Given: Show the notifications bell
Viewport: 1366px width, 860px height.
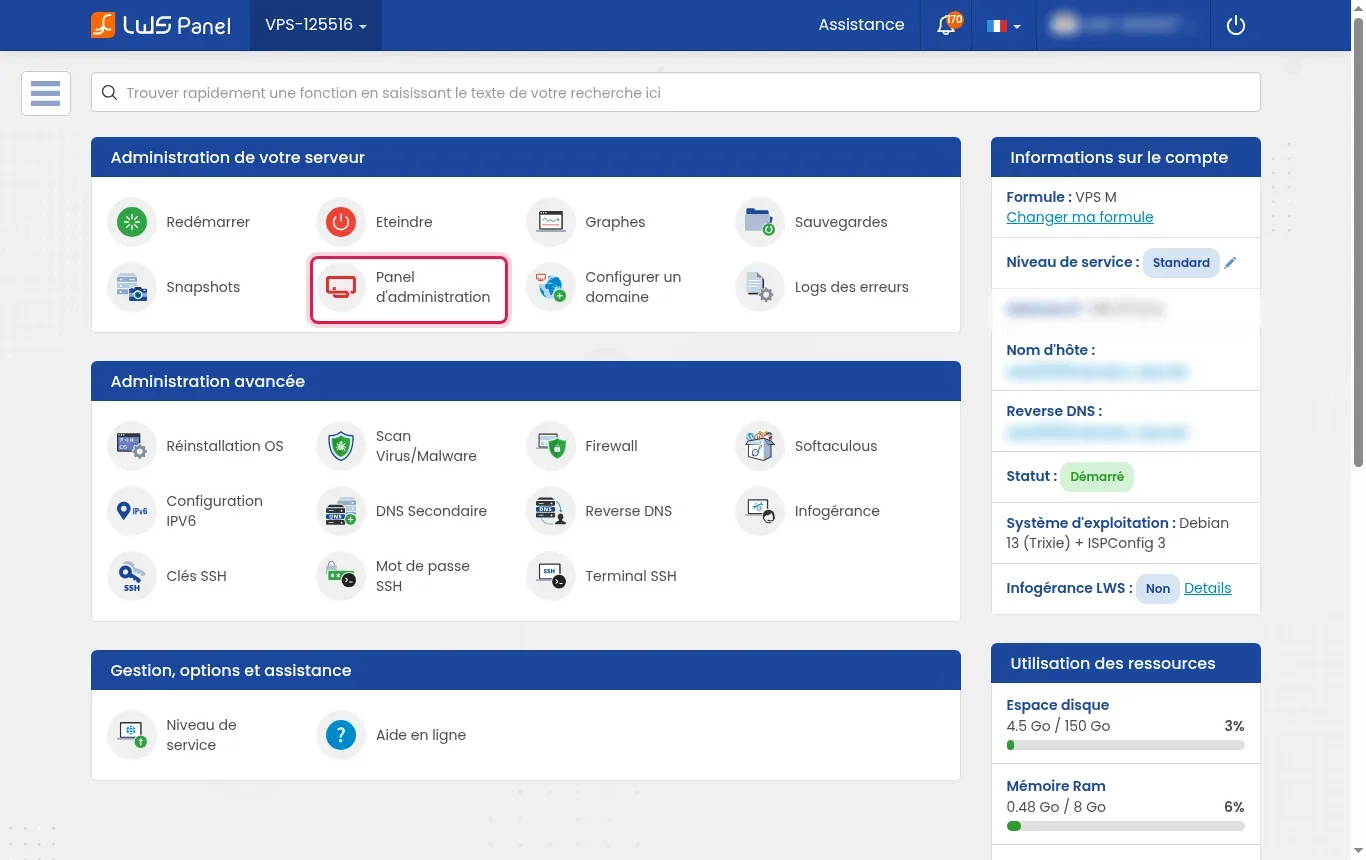Looking at the screenshot, I should (946, 25).
